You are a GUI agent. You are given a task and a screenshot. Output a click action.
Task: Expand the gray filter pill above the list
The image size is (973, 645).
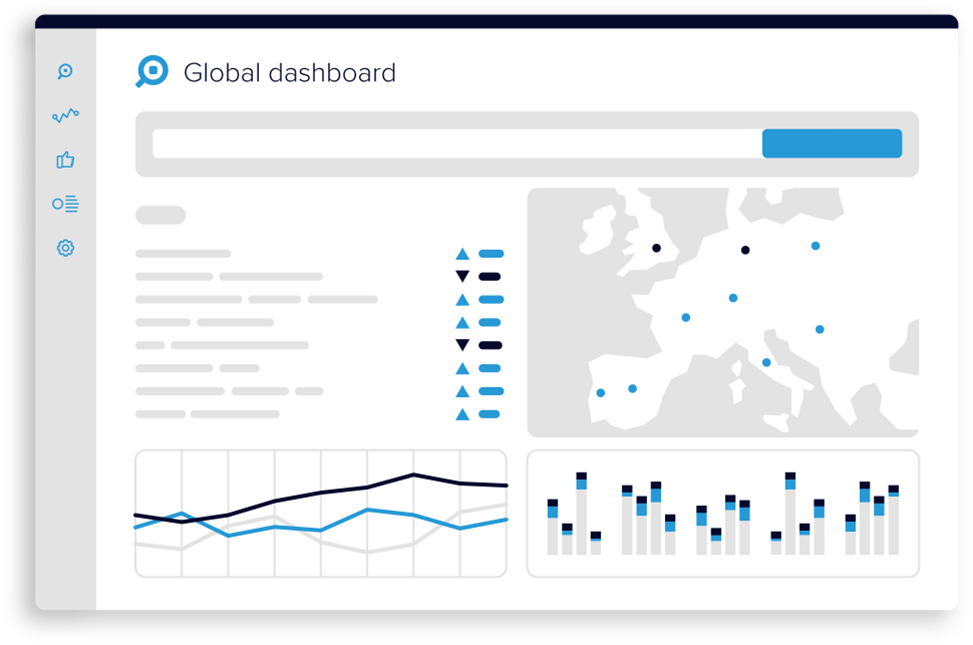[x=160, y=214]
